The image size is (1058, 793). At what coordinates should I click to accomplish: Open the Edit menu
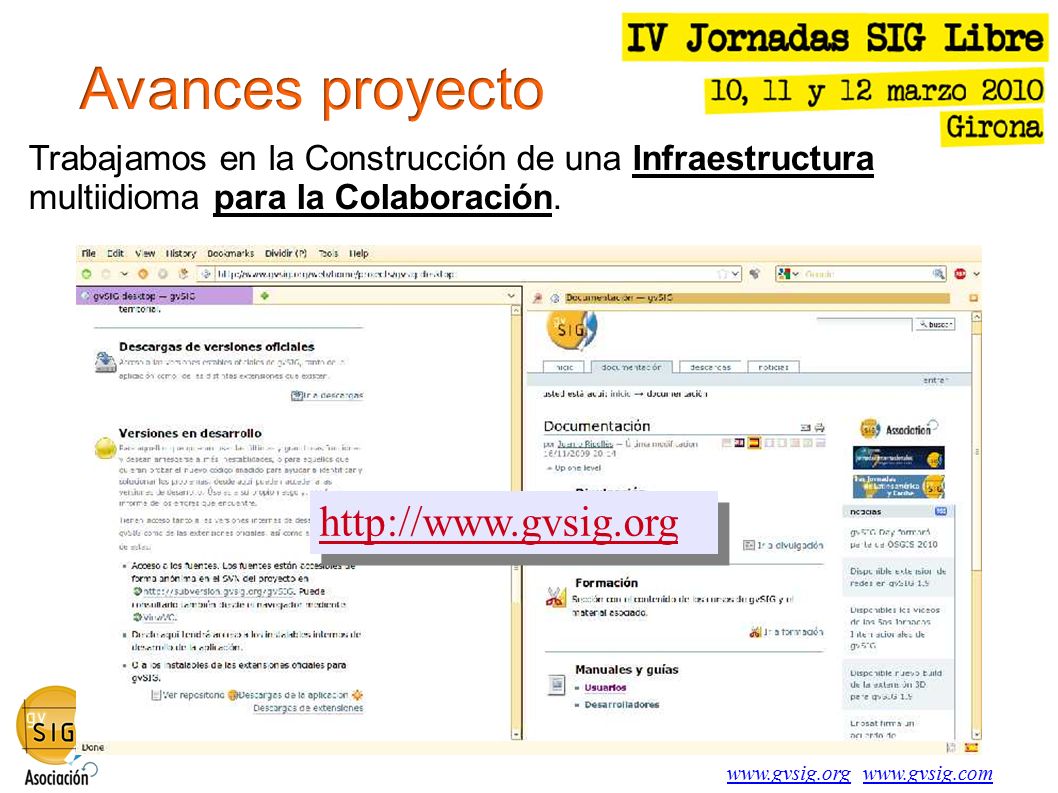pos(115,253)
